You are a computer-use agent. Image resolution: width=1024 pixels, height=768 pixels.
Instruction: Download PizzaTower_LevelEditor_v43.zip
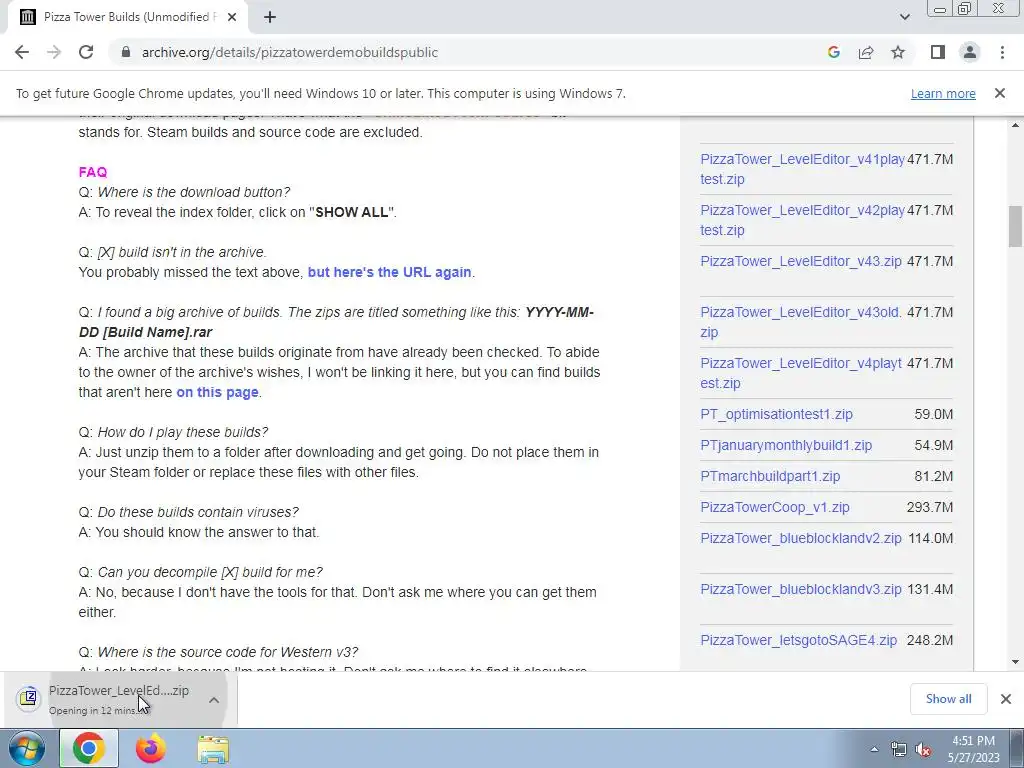pyautogui.click(x=801, y=261)
